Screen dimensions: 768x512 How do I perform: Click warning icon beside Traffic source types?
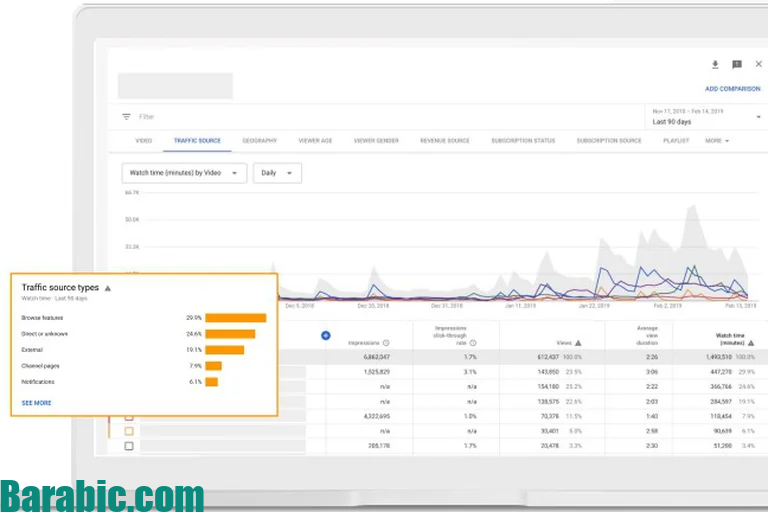click(108, 288)
